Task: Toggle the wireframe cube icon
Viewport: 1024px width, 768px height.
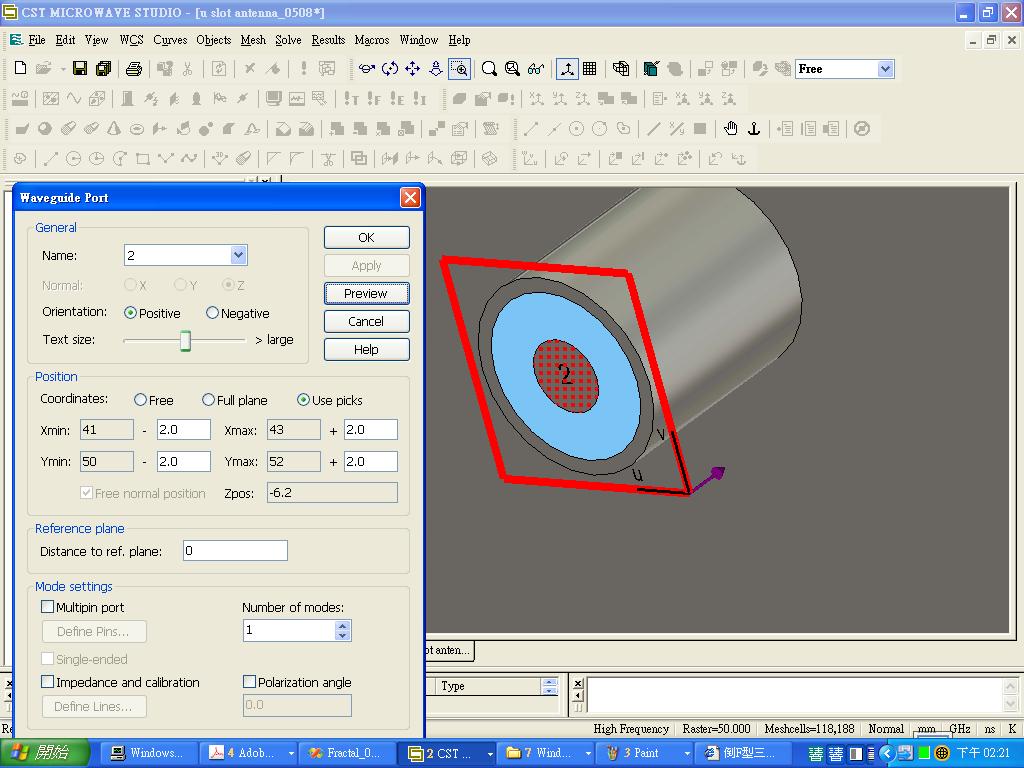Action: pyautogui.click(x=621, y=69)
